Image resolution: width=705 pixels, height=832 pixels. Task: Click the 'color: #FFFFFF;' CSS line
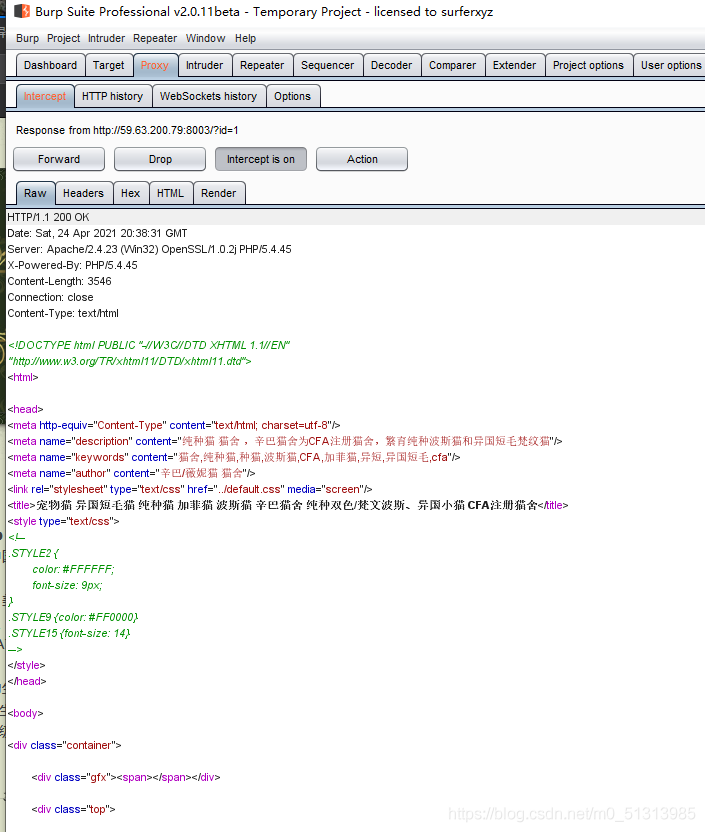[73, 569]
